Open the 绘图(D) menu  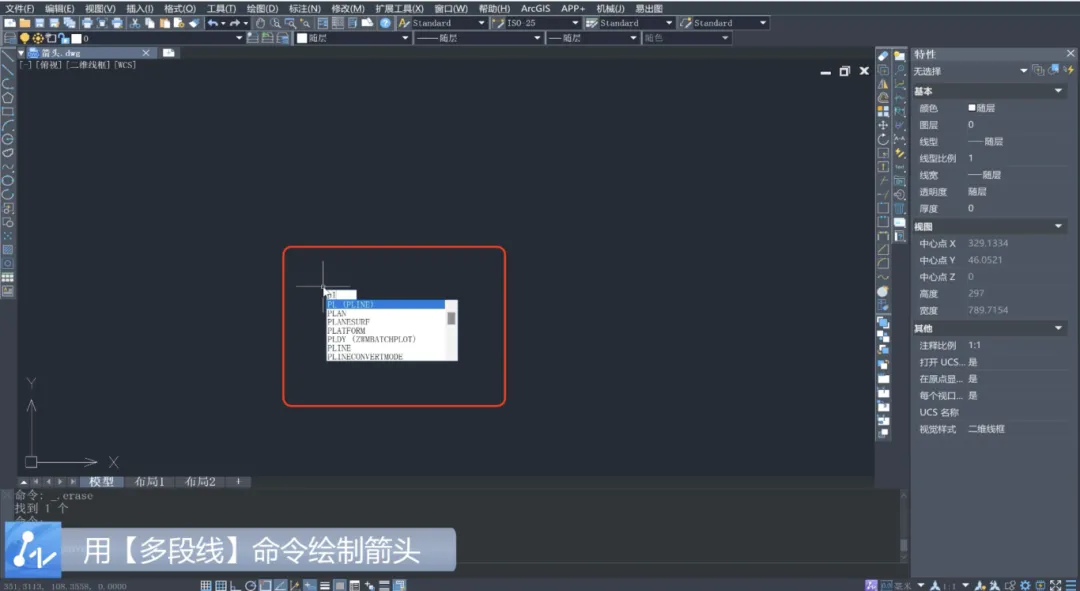click(262, 8)
